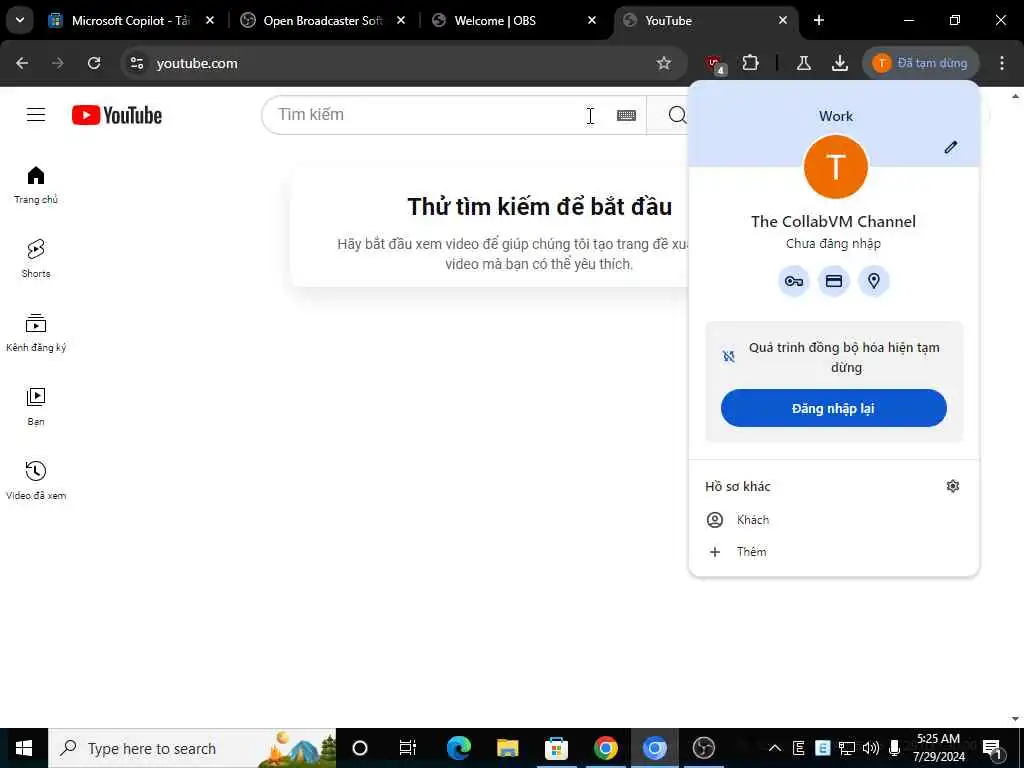Go to Trang chủ in YouTube sidebar

(x=36, y=185)
